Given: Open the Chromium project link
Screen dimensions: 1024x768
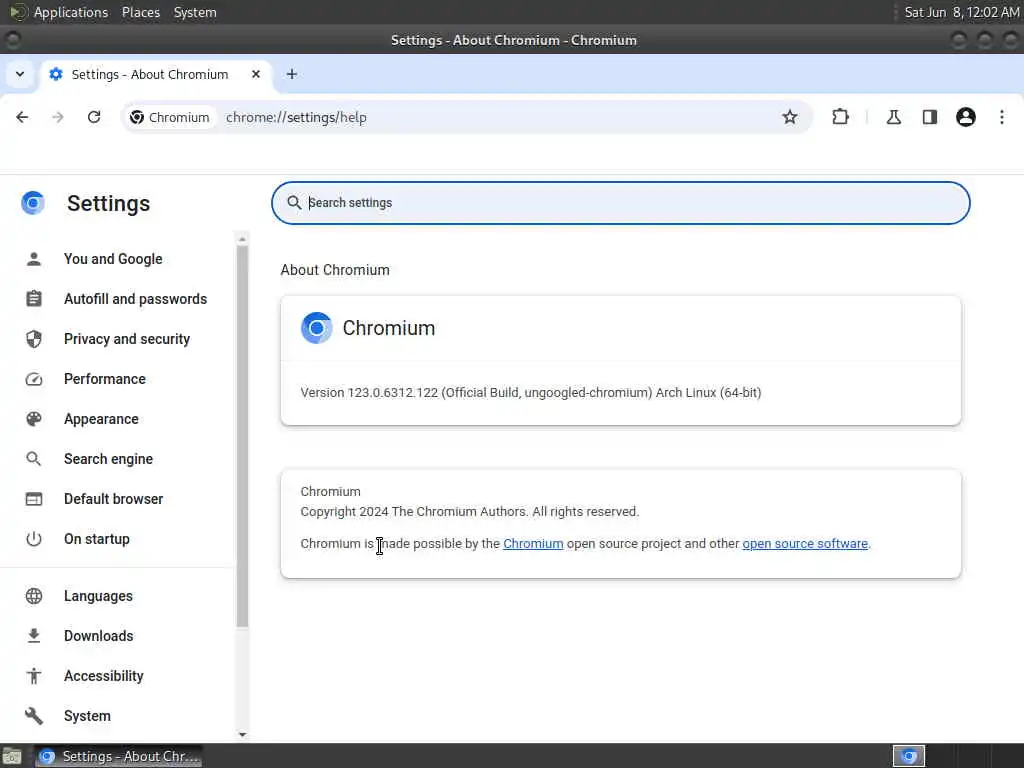Looking at the screenshot, I should 533,543.
